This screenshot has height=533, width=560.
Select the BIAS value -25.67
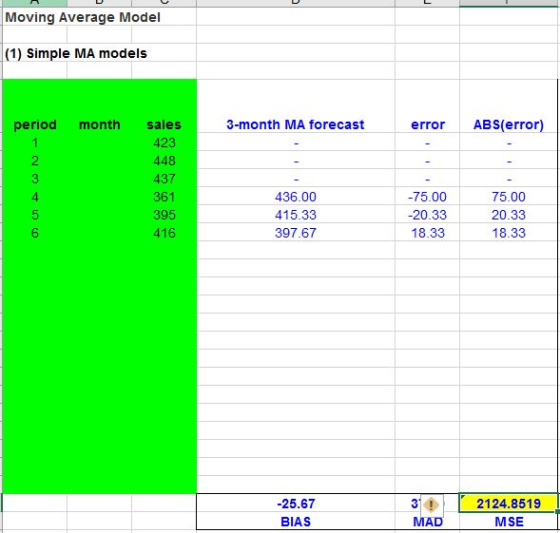pyautogui.click(x=296, y=504)
